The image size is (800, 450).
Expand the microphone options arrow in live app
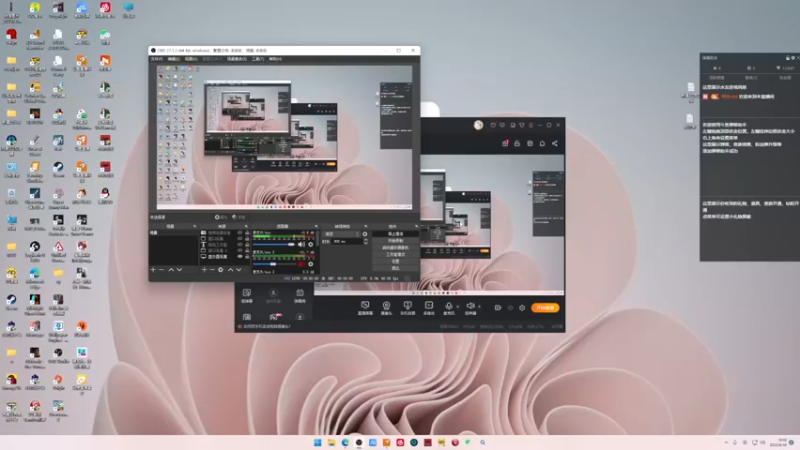pos(457,307)
